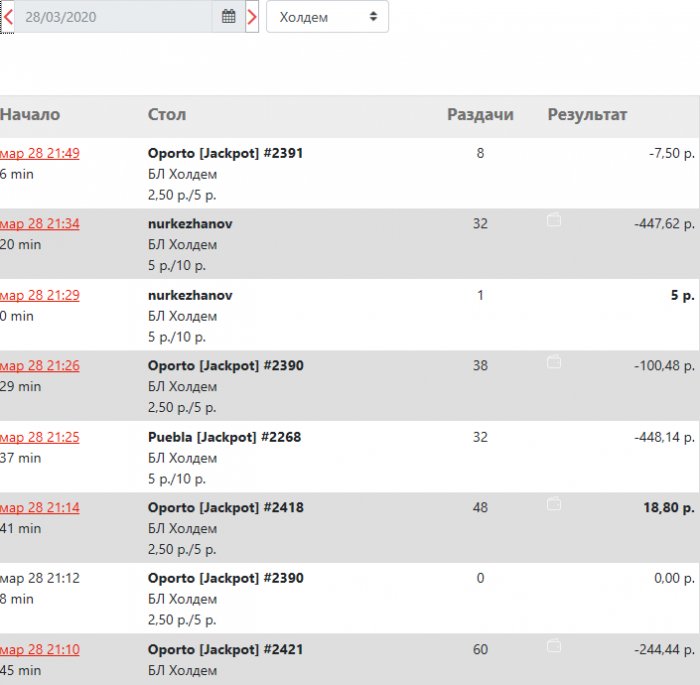Click the result 0,00 р.
This screenshot has height=685, width=700.
tap(675, 578)
